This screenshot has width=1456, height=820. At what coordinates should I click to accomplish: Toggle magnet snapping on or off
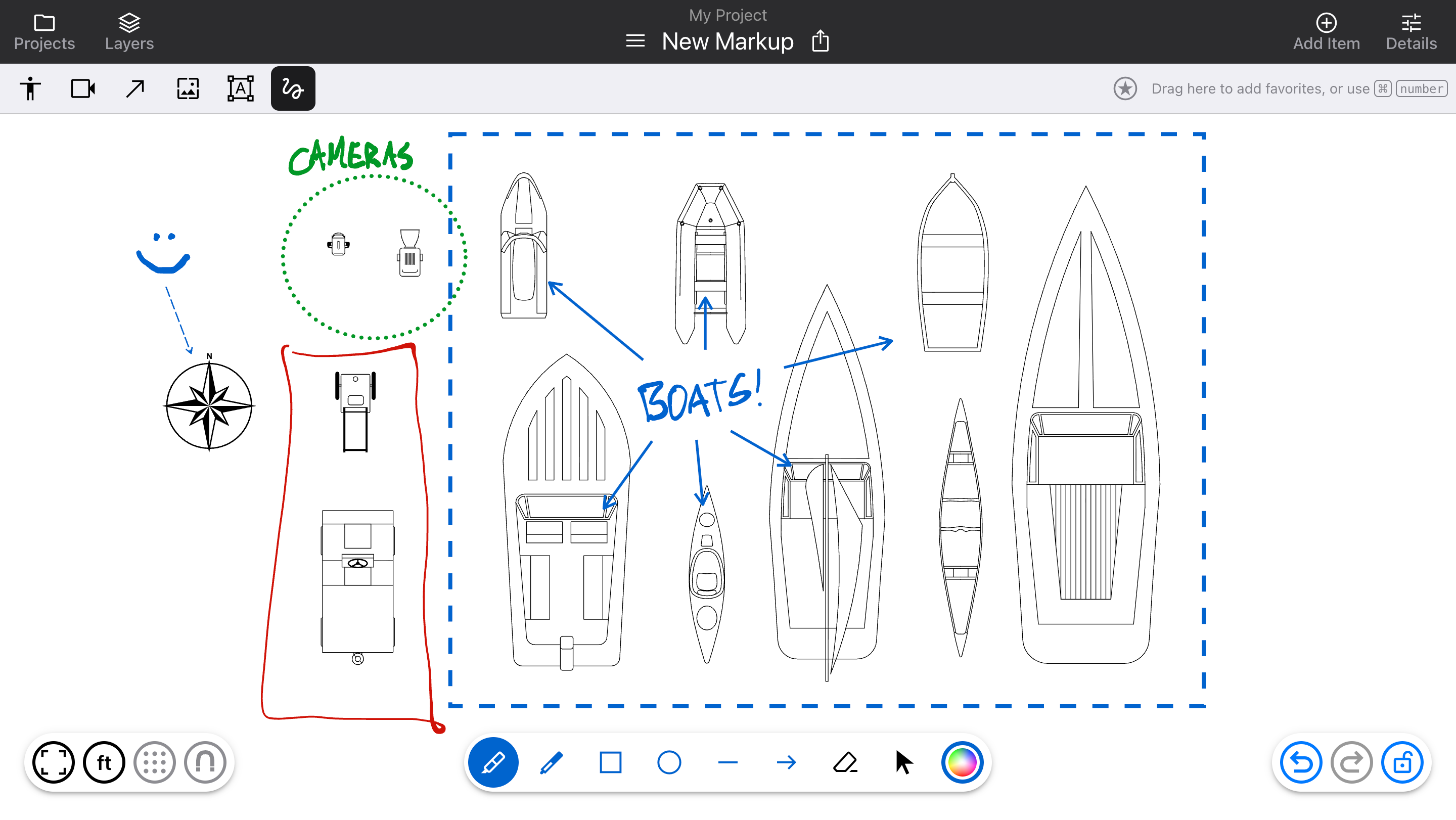tap(205, 762)
